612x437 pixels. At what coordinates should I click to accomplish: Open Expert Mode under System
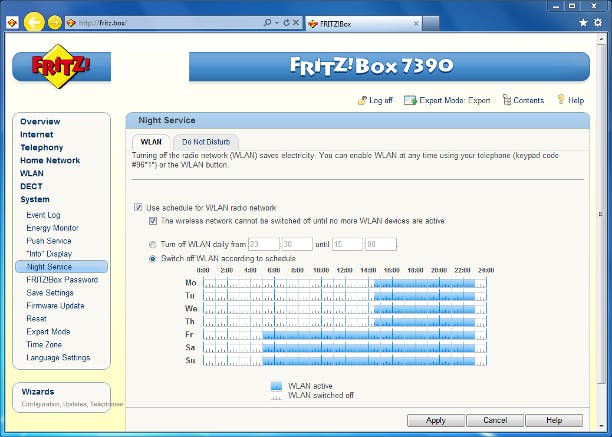coord(48,332)
